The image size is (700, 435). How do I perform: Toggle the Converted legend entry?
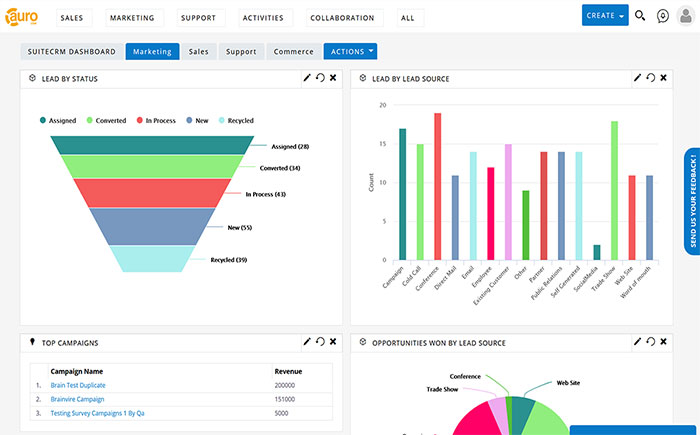pos(106,121)
